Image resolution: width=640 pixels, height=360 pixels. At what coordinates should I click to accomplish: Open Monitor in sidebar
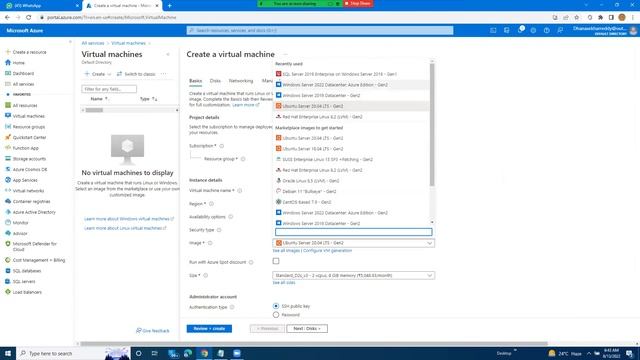(17, 223)
